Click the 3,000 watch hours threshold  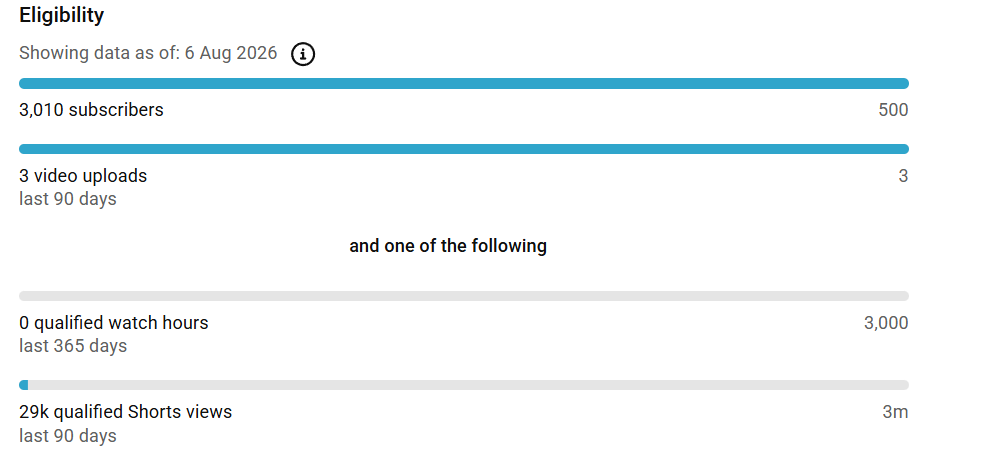pyautogui.click(x=886, y=323)
